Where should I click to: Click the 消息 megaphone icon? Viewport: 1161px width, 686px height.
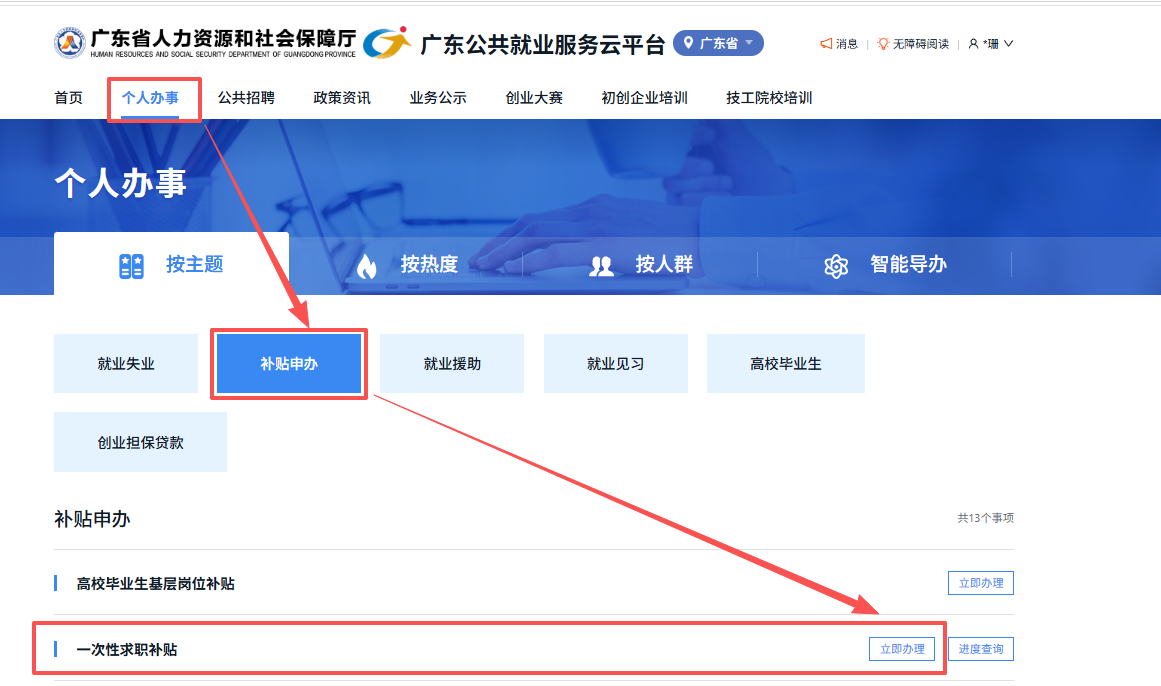tap(826, 44)
